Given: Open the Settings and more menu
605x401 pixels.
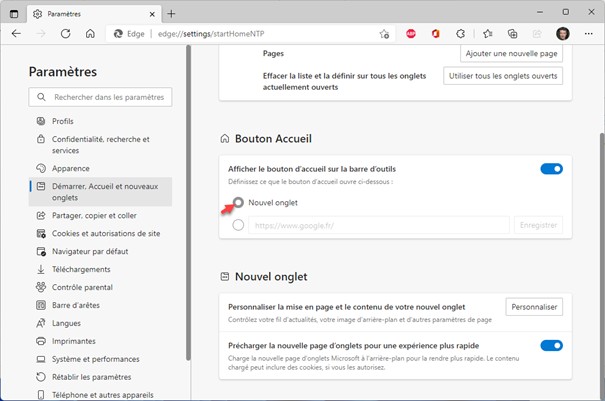Looking at the screenshot, I should (x=588, y=34).
